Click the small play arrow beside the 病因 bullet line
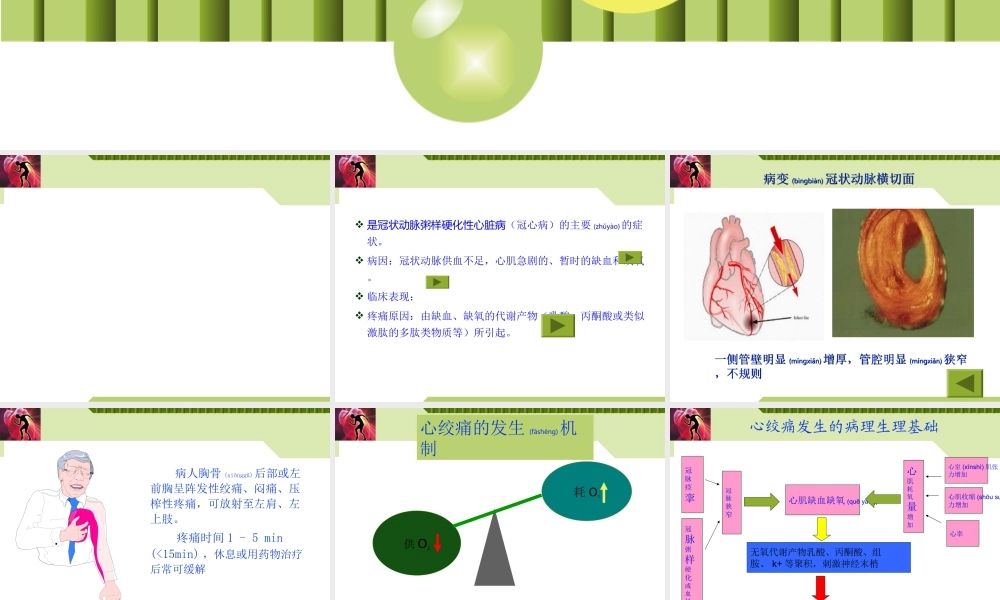The height and width of the screenshot is (600, 1000). point(630,258)
